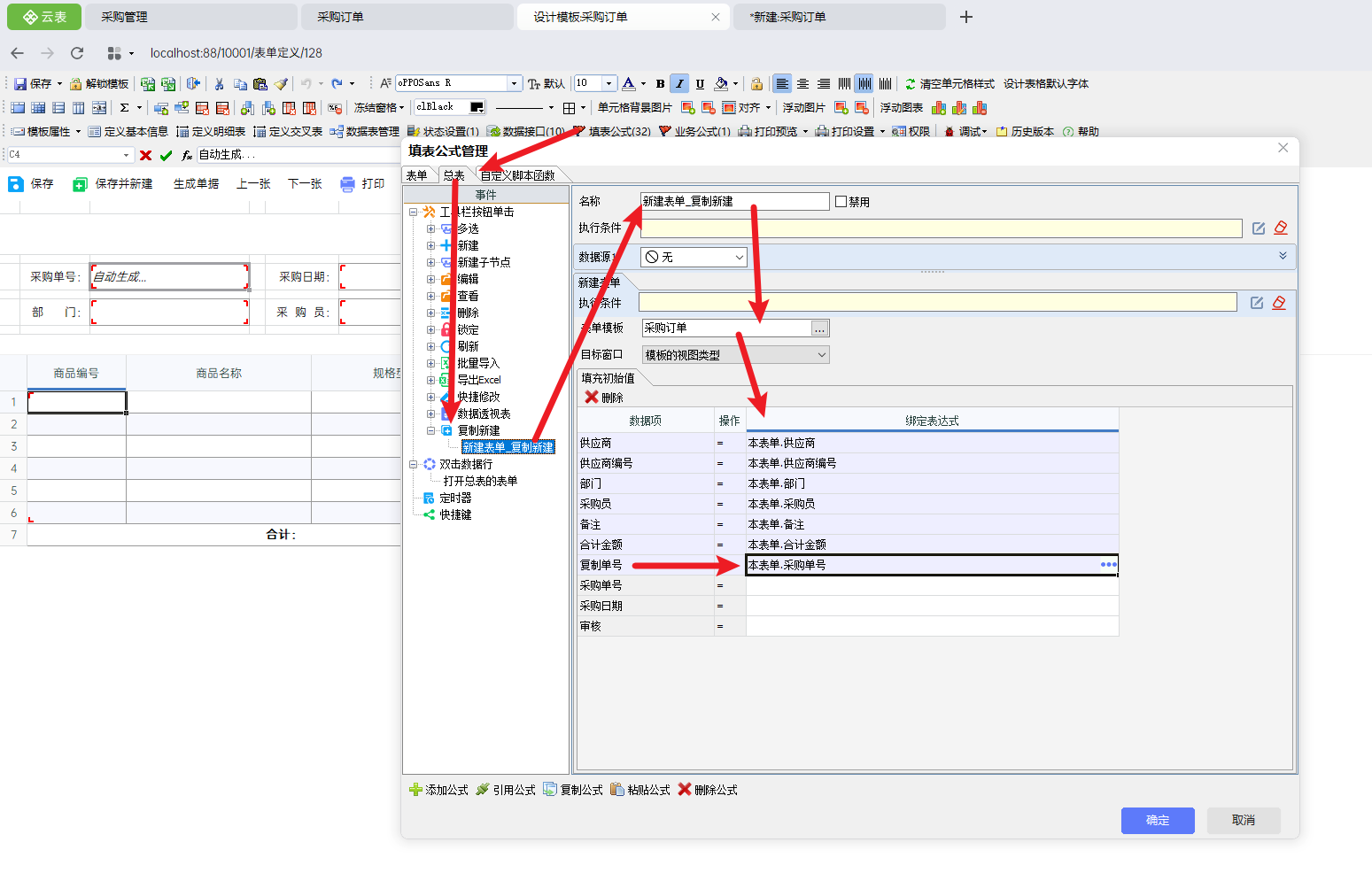Collapse the 复制新建 tree node
The width and height of the screenshot is (1372, 881).
431,430
